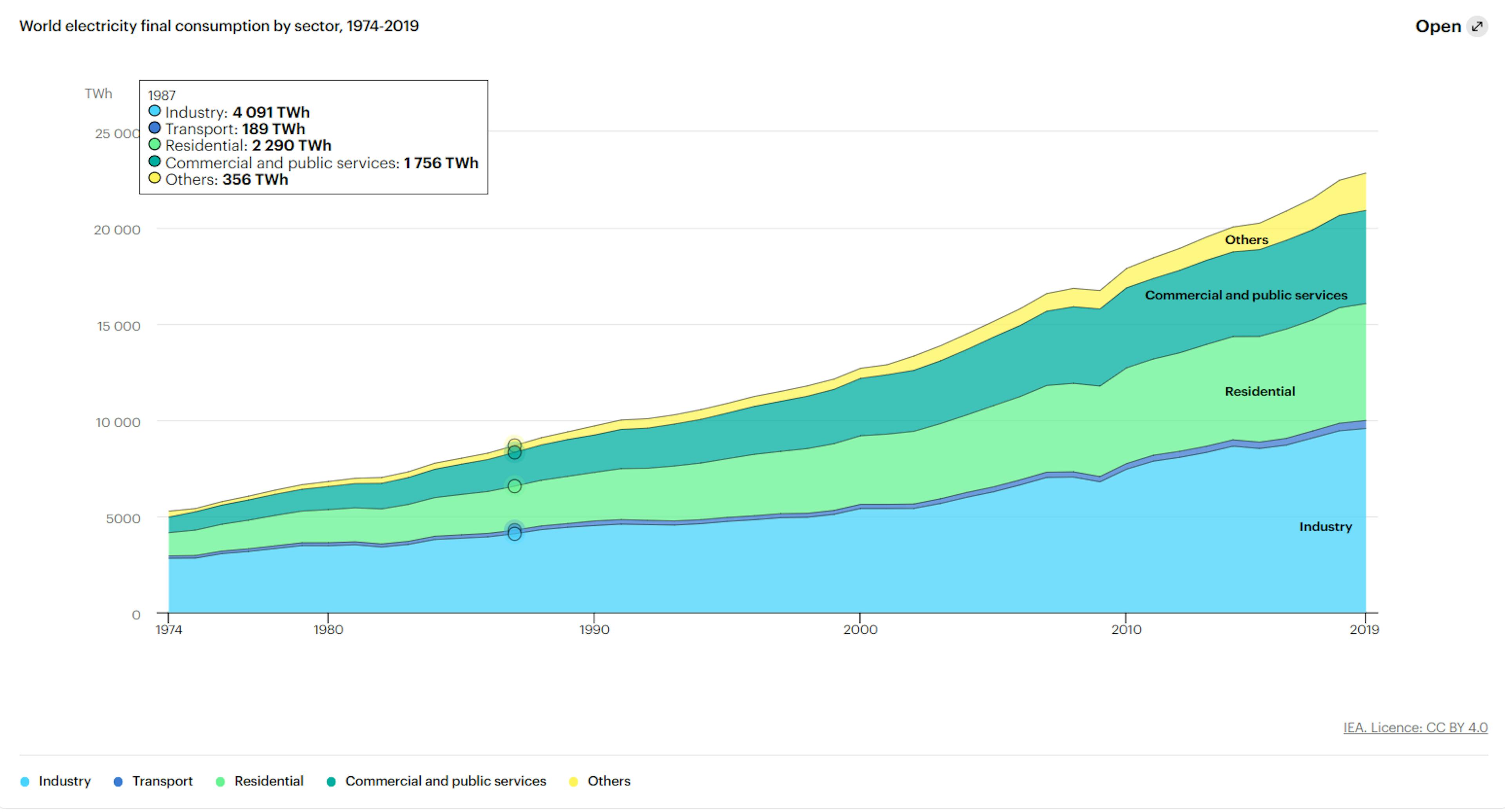
Task: Click the chart title World electricity final consumption
Action: [x=219, y=26]
